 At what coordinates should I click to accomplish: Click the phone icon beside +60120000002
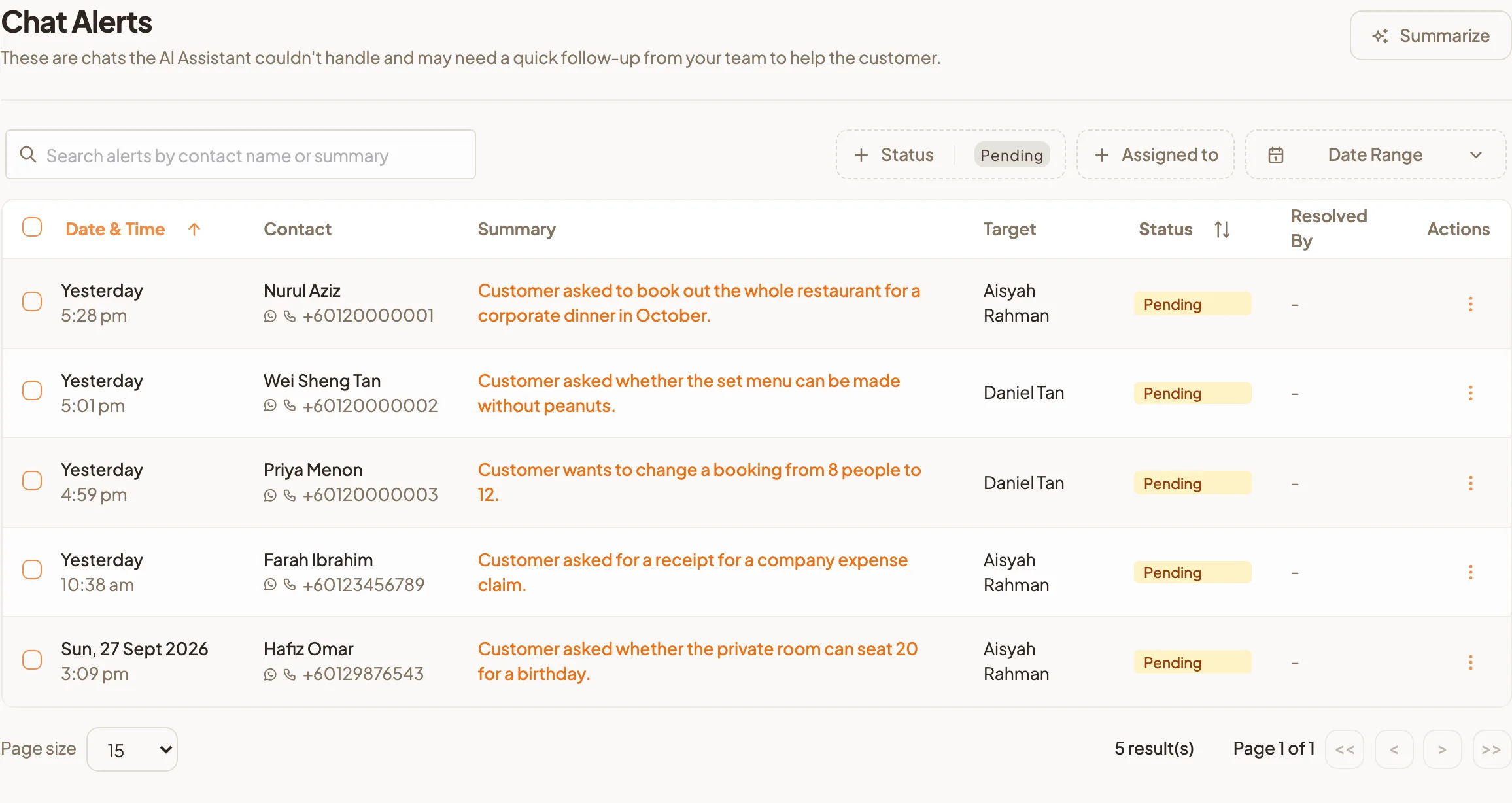coord(290,406)
